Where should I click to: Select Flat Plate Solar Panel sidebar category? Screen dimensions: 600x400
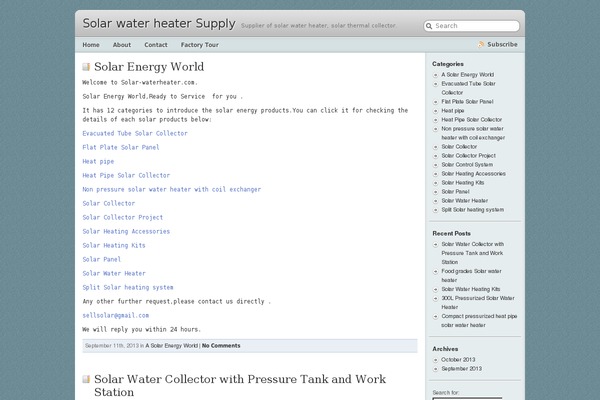(467, 102)
